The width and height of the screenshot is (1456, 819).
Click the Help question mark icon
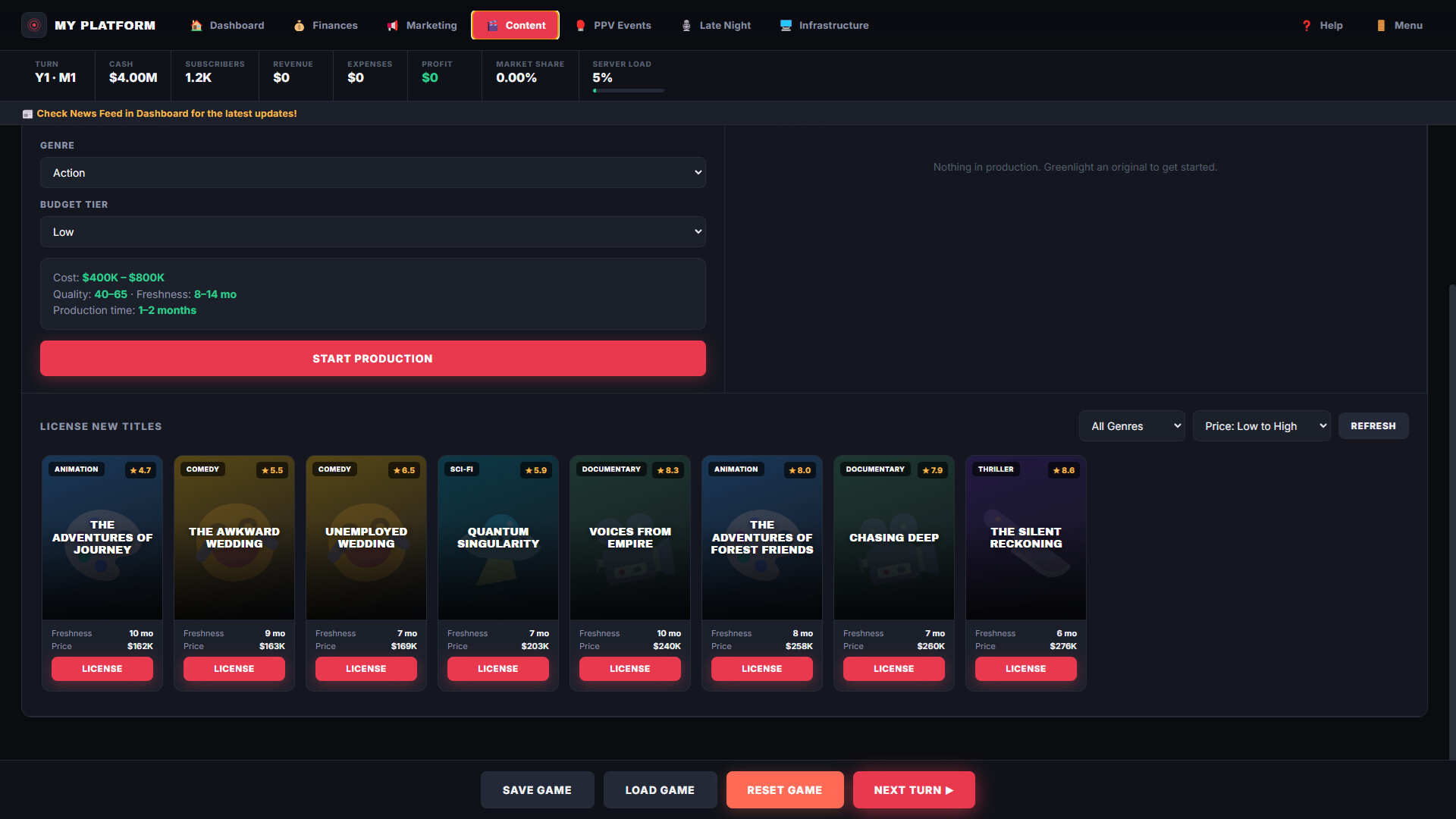[x=1307, y=25]
